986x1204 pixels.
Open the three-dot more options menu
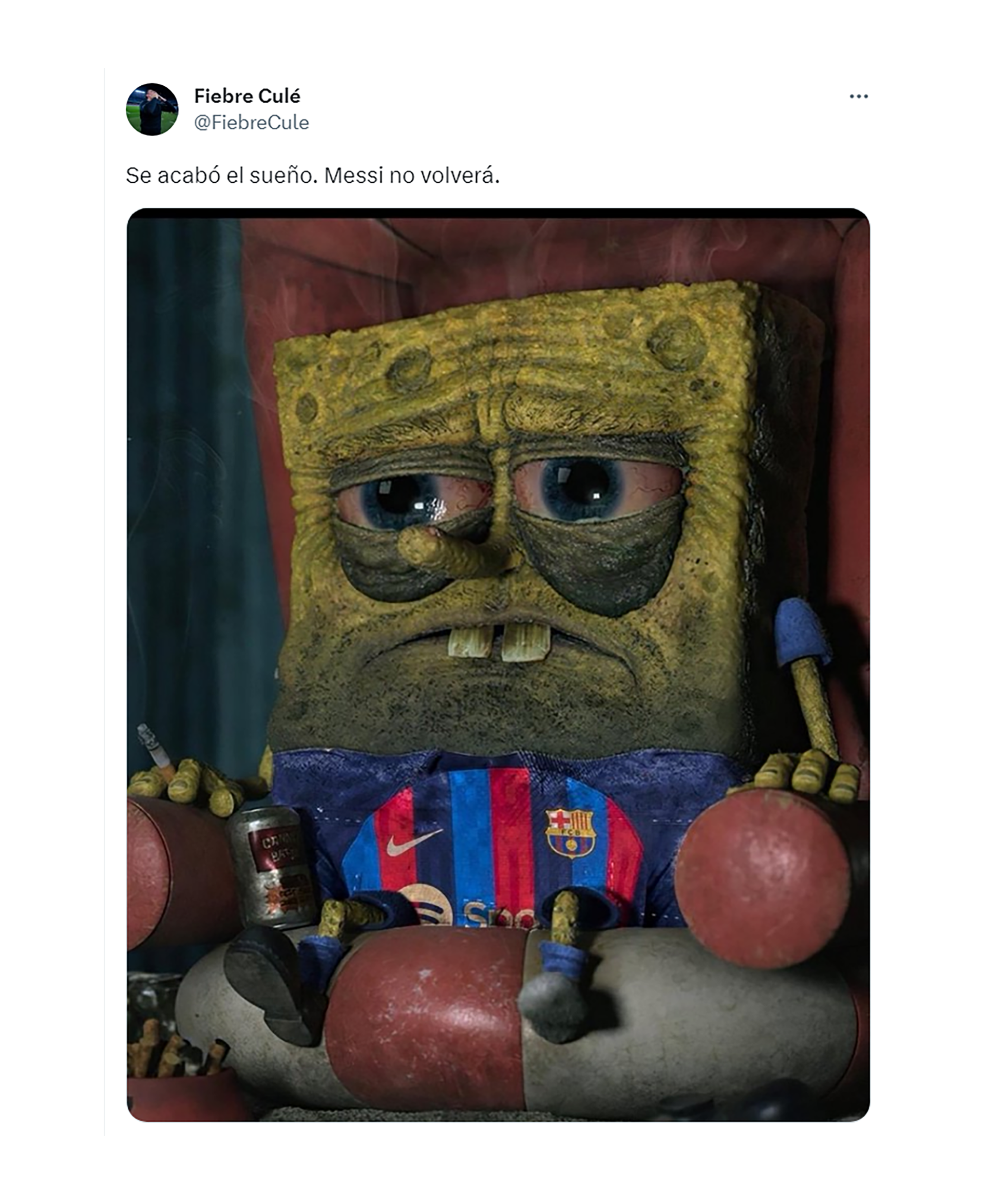(858, 97)
